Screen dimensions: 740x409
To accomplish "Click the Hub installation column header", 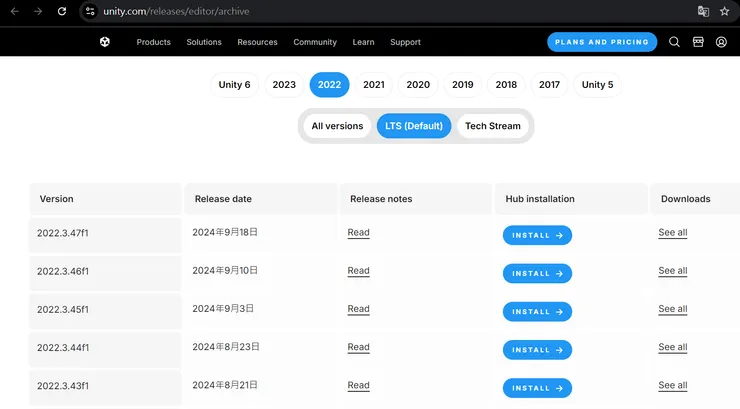I will pyautogui.click(x=572, y=199).
